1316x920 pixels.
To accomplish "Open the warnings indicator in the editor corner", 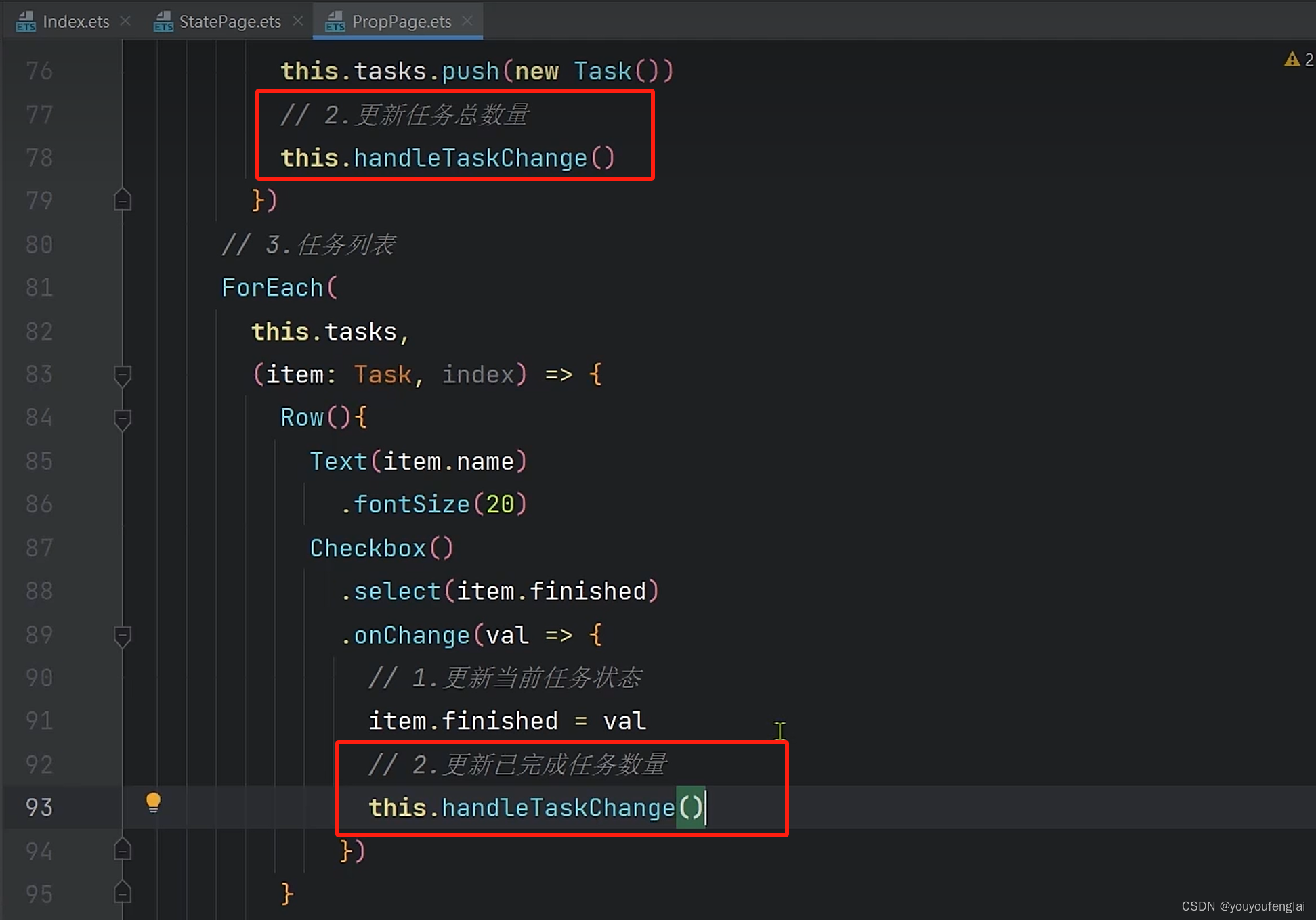I will 1298,60.
